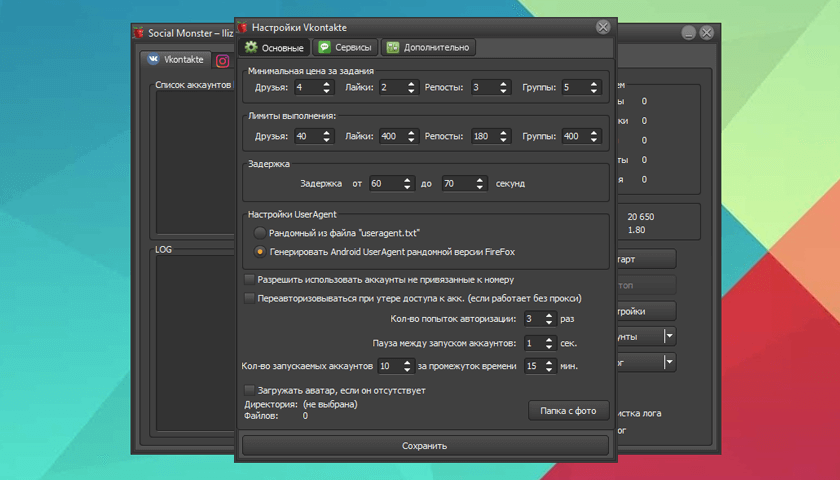Adjust stepper for Кол-во попыток авторизации
This screenshot has height=480, width=840.
[x=549, y=319]
